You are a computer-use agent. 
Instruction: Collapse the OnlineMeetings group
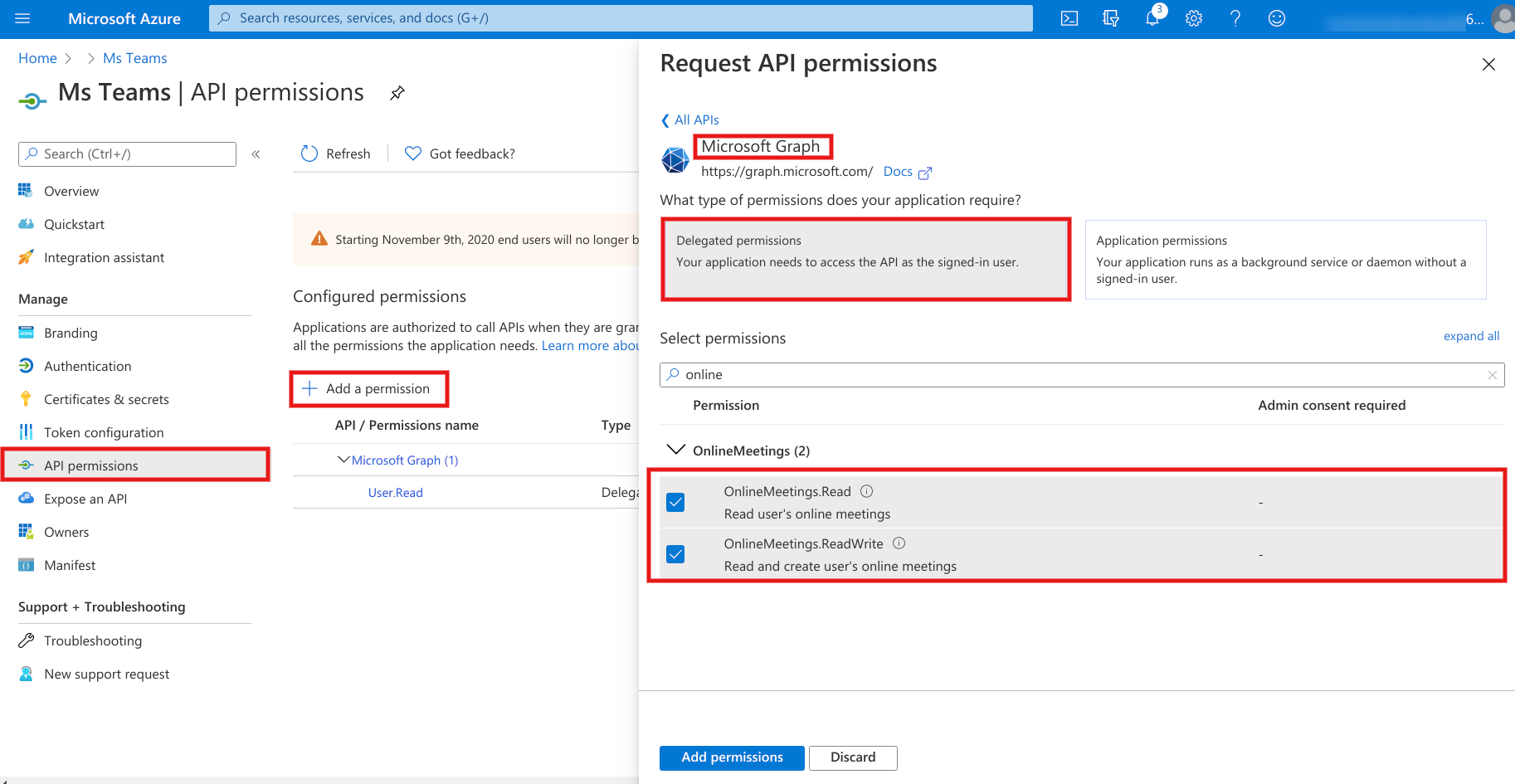click(676, 450)
